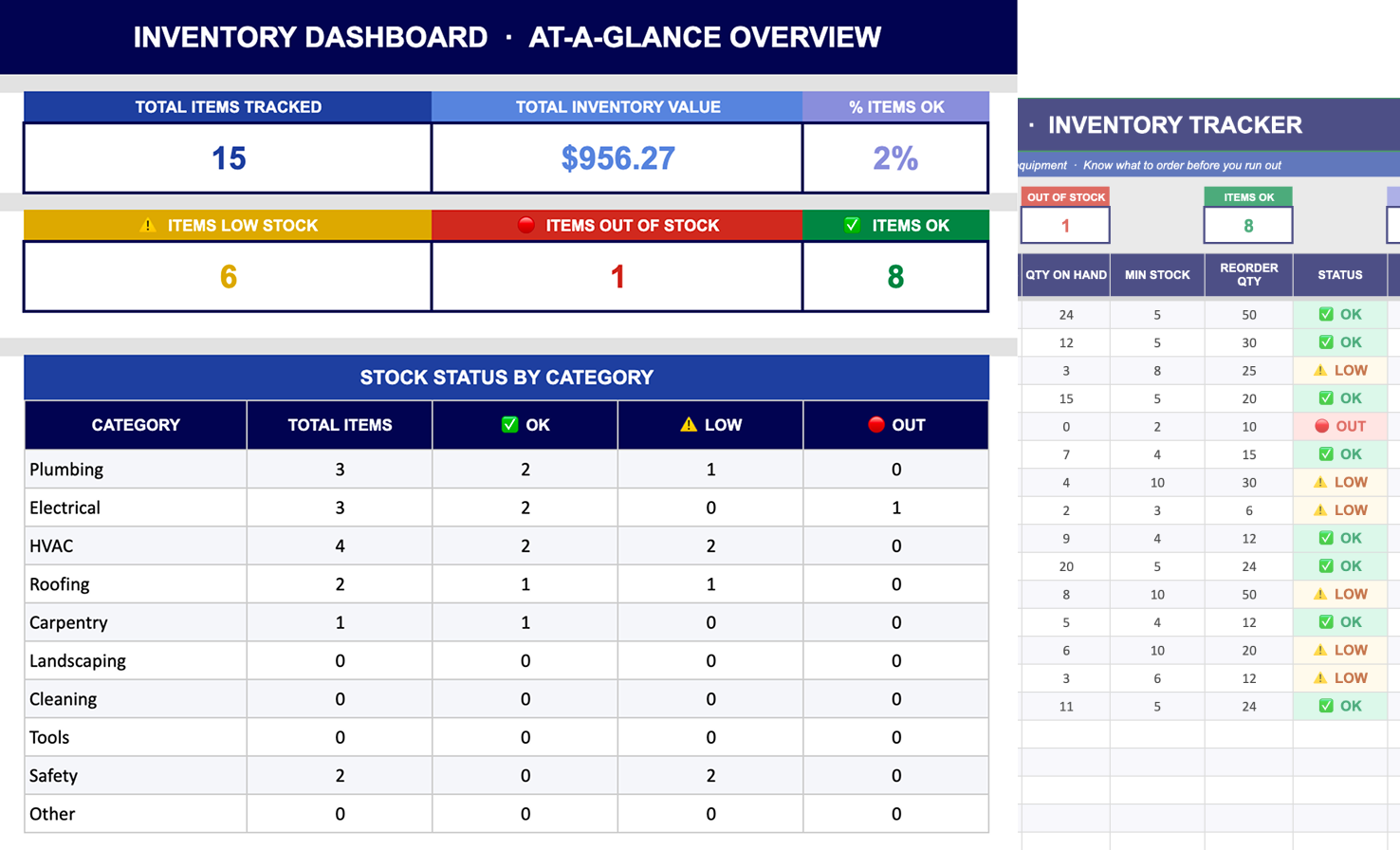Select the Roofing category cell
Image resolution: width=1400 pixels, height=850 pixels.
pyautogui.click(x=136, y=584)
